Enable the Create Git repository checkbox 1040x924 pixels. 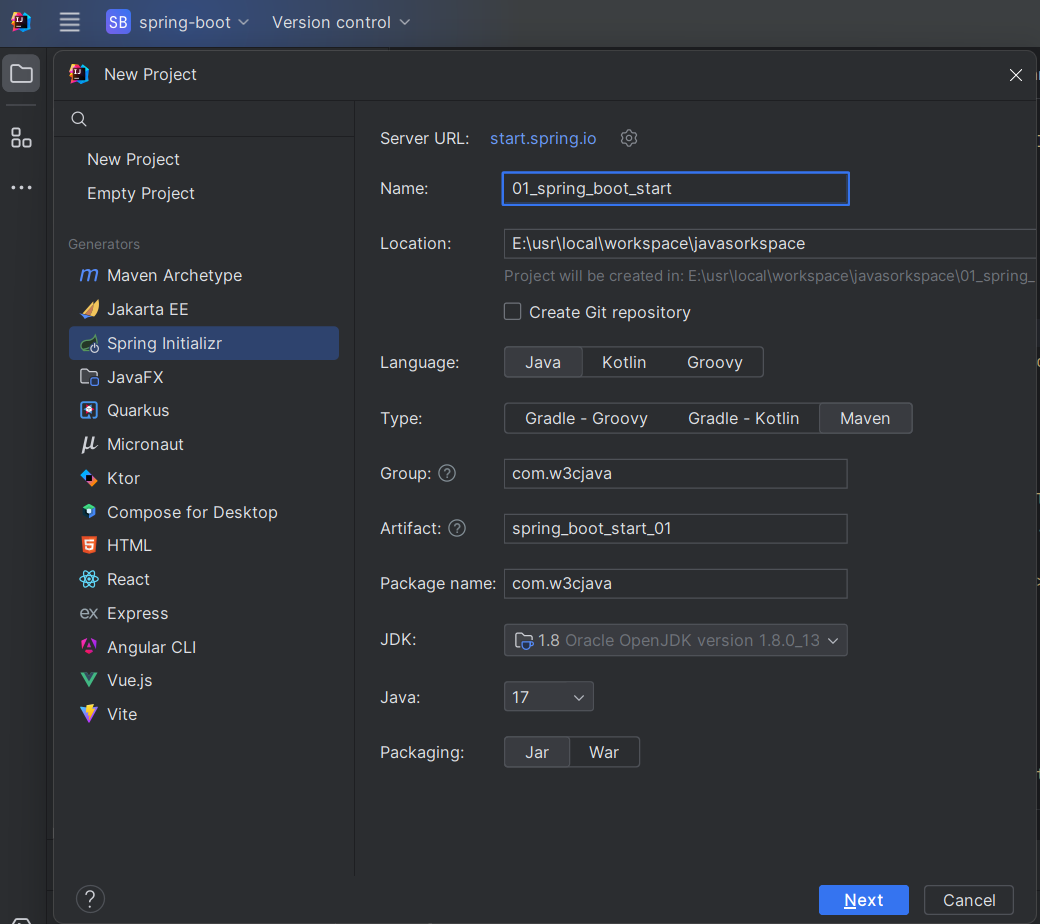pos(513,312)
